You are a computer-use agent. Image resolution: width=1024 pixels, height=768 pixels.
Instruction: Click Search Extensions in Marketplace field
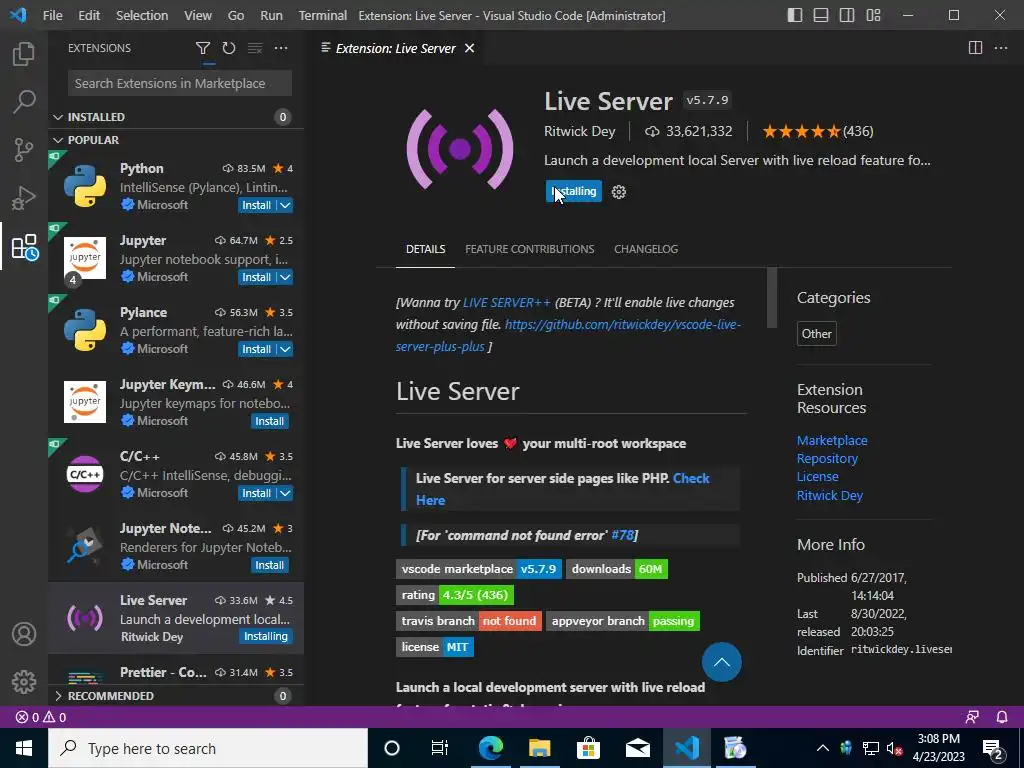pyautogui.click(x=180, y=84)
